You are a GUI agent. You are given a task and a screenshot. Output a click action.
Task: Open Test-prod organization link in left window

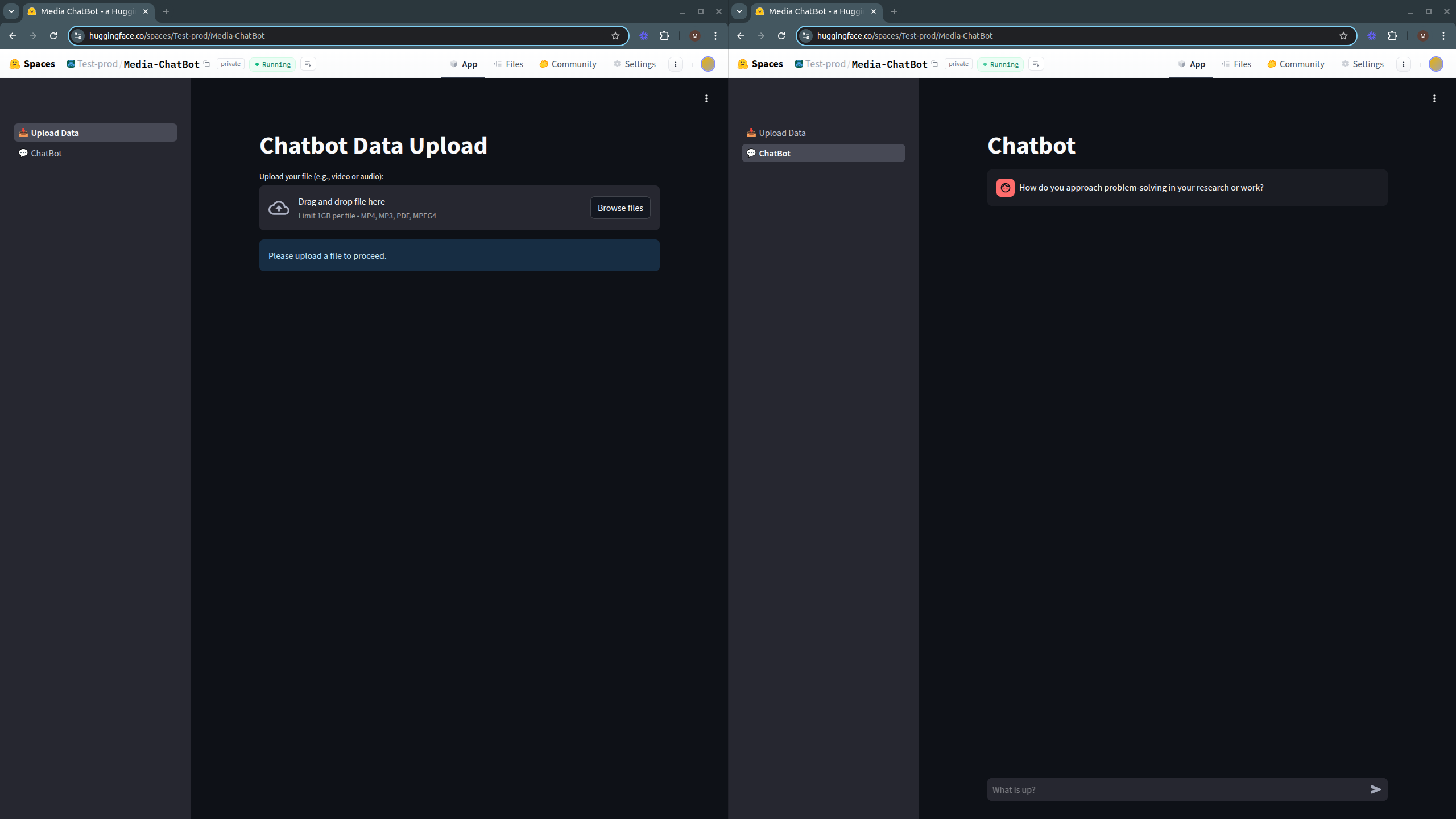[x=97, y=64]
